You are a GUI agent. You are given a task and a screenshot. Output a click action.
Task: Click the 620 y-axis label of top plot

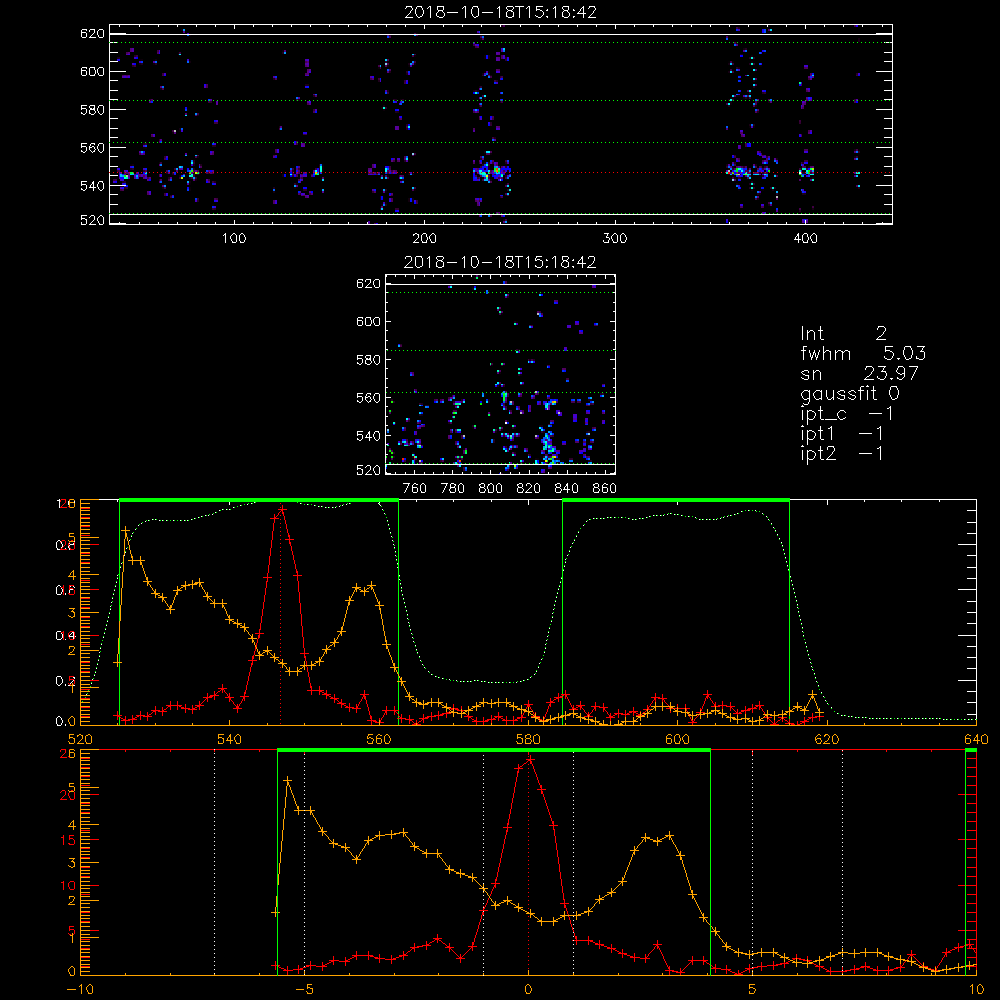point(92,34)
